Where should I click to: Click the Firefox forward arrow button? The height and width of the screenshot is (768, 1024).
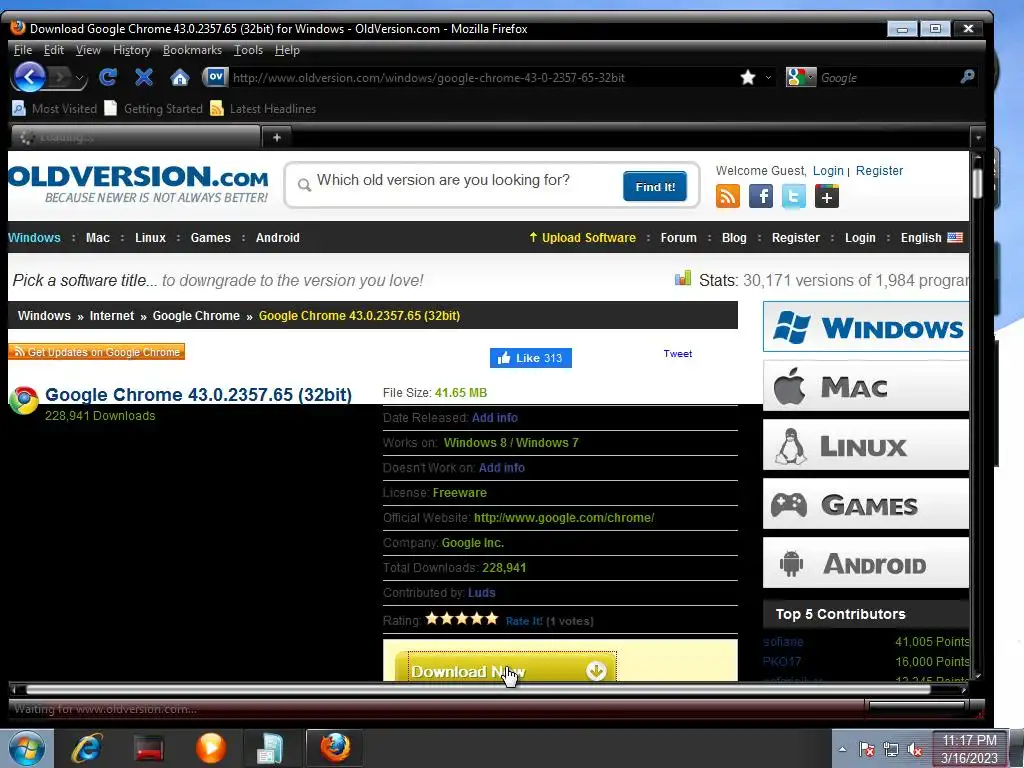tap(60, 78)
